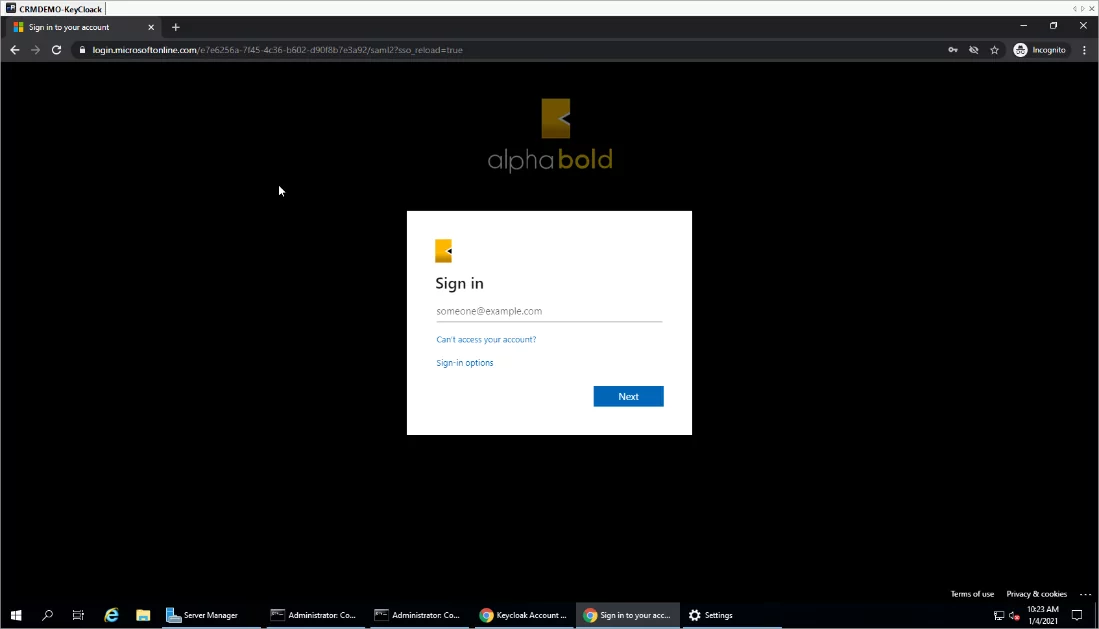Minimize the Chrome window
Screen dimensions: 1099x629
point(1023,26)
